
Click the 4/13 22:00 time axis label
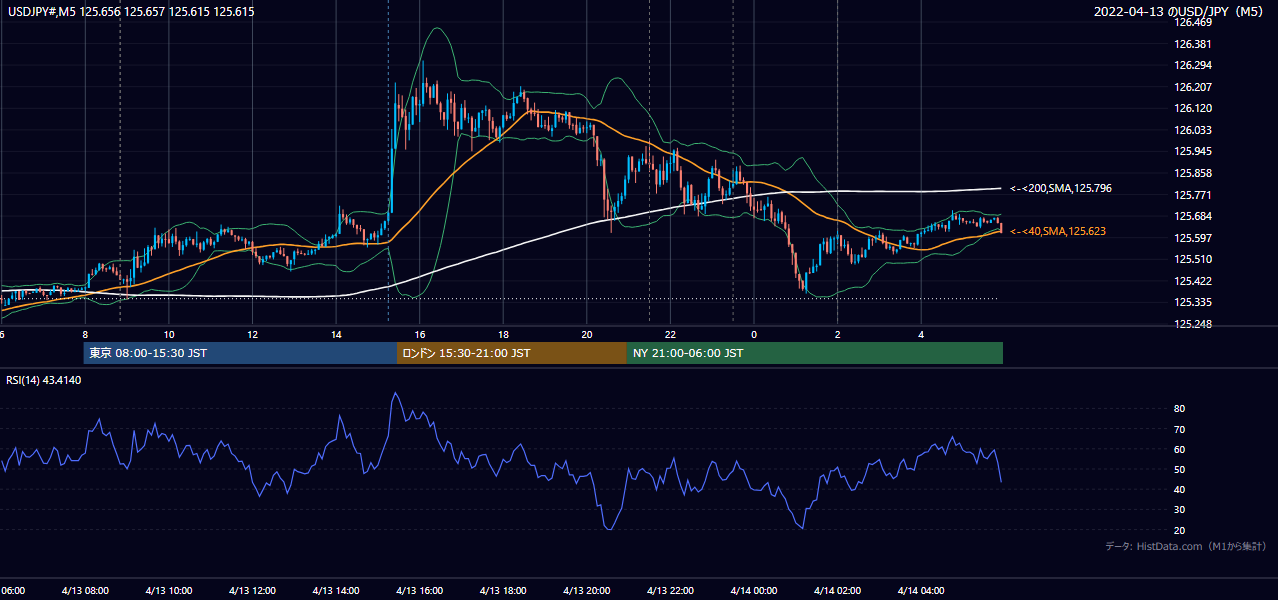670,590
